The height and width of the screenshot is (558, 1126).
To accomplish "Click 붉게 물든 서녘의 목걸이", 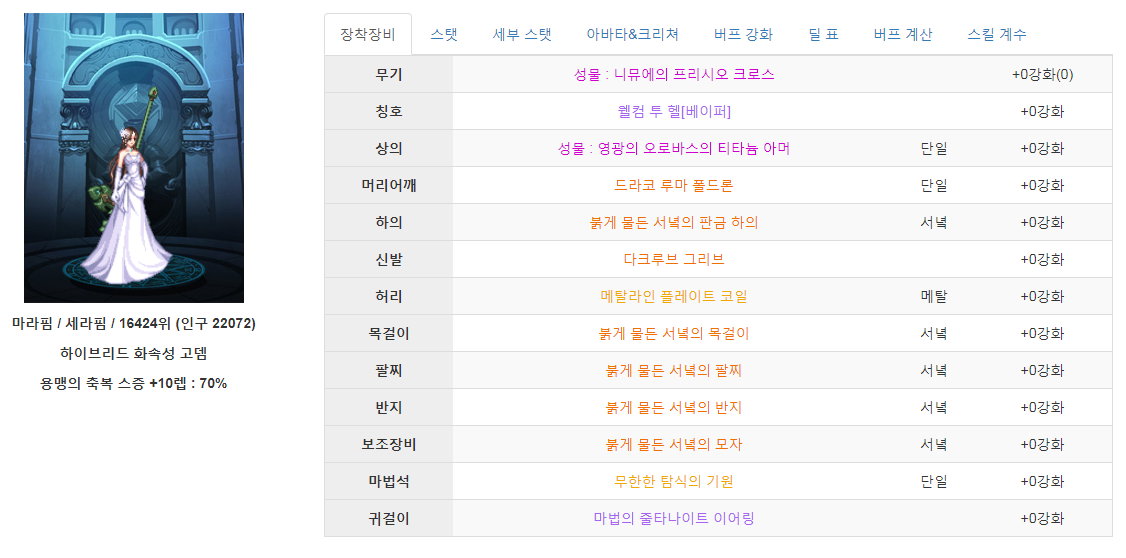I will [x=674, y=333].
